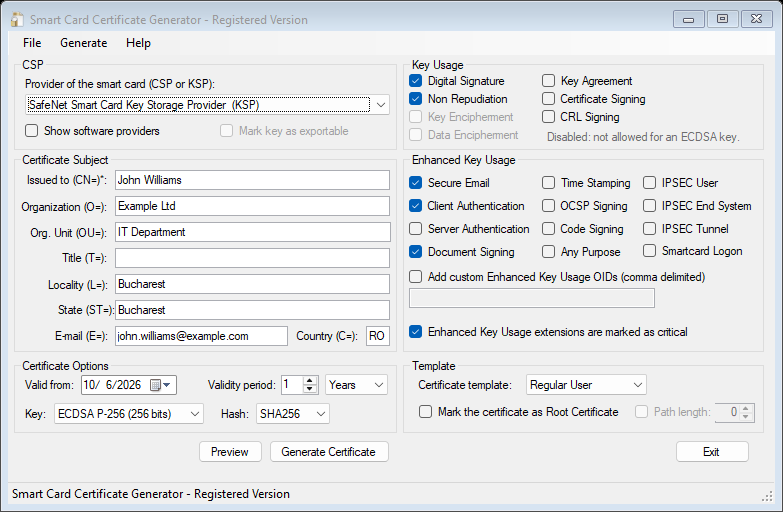The height and width of the screenshot is (512, 783).
Task: Open the Generate menu
Action: (83, 43)
